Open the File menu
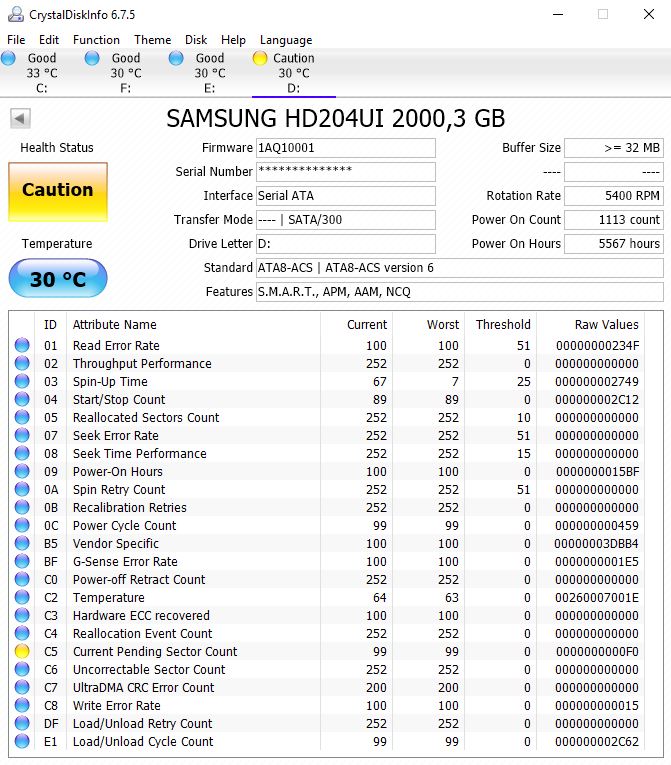The height and width of the screenshot is (765, 671). point(16,40)
